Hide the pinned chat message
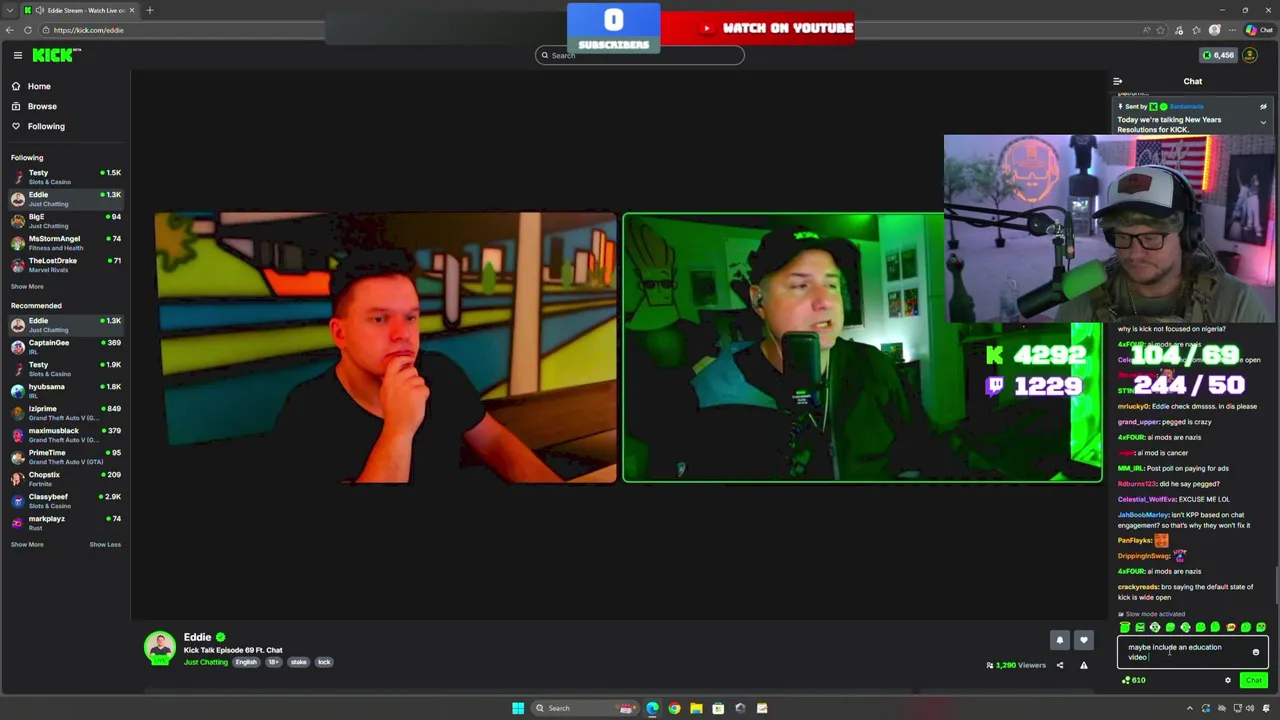Screen dimensions: 1280x720 coord(1263,106)
